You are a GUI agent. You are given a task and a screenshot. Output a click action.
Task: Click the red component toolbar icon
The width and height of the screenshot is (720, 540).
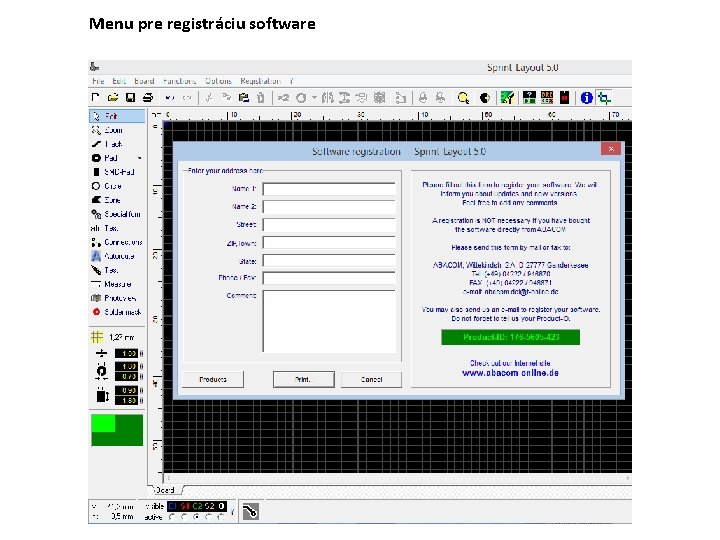(x=564, y=97)
